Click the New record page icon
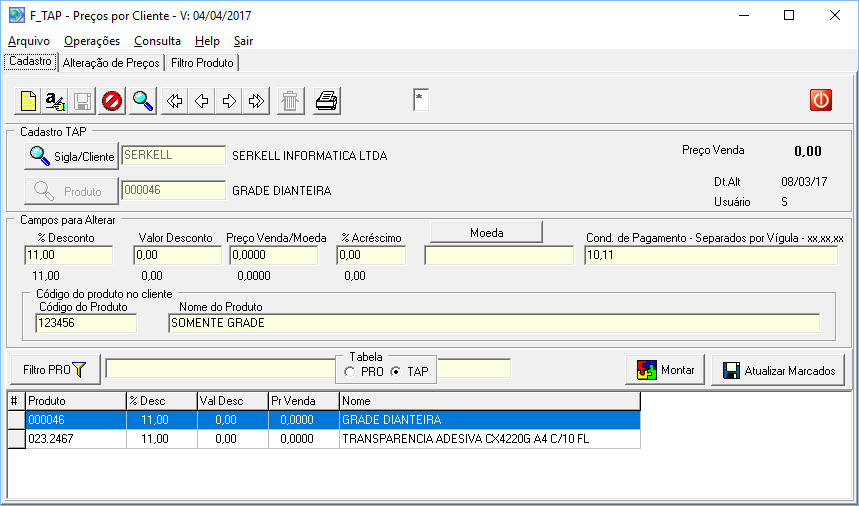The width and height of the screenshot is (859, 506). [x=28, y=101]
